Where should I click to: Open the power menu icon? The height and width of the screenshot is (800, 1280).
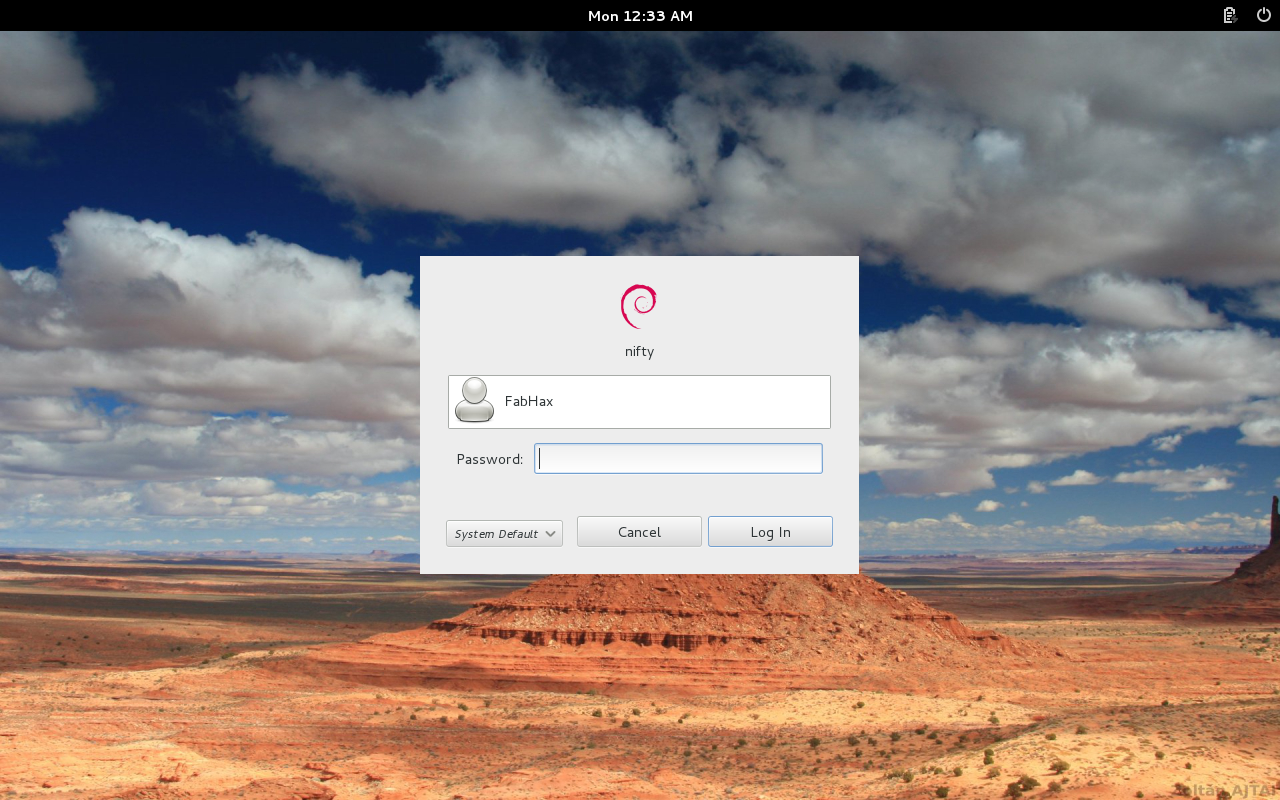1262,15
